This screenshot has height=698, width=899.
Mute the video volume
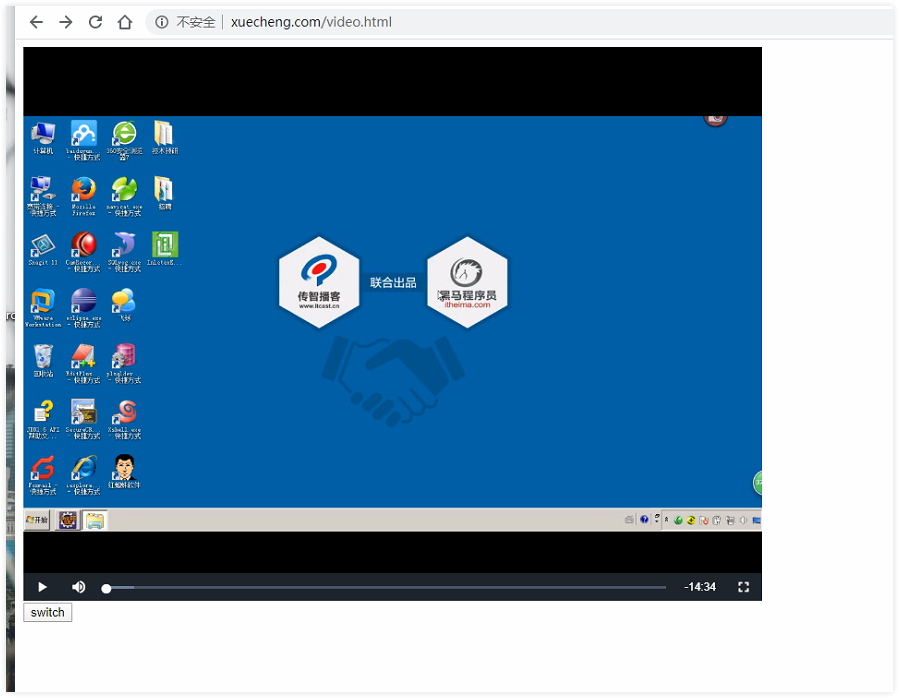pos(79,587)
